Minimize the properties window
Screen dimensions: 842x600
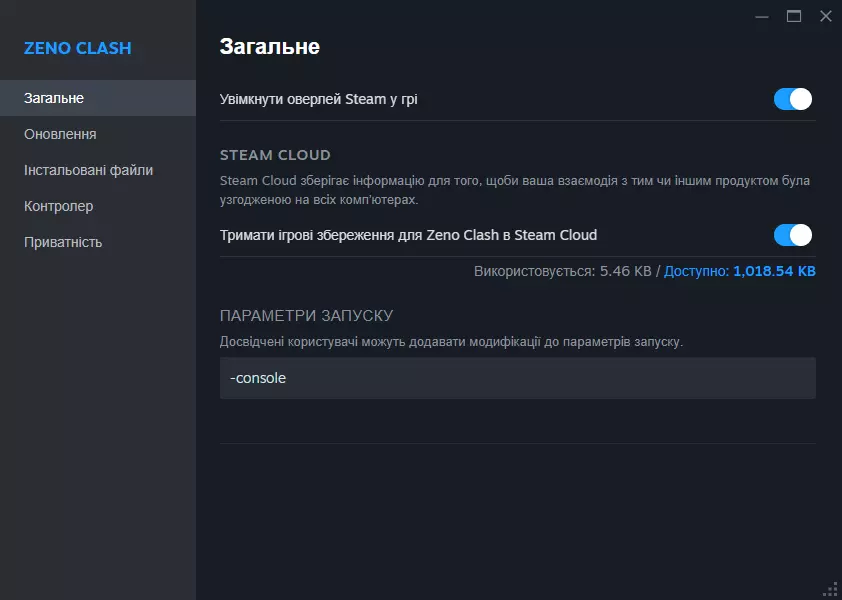tap(762, 16)
